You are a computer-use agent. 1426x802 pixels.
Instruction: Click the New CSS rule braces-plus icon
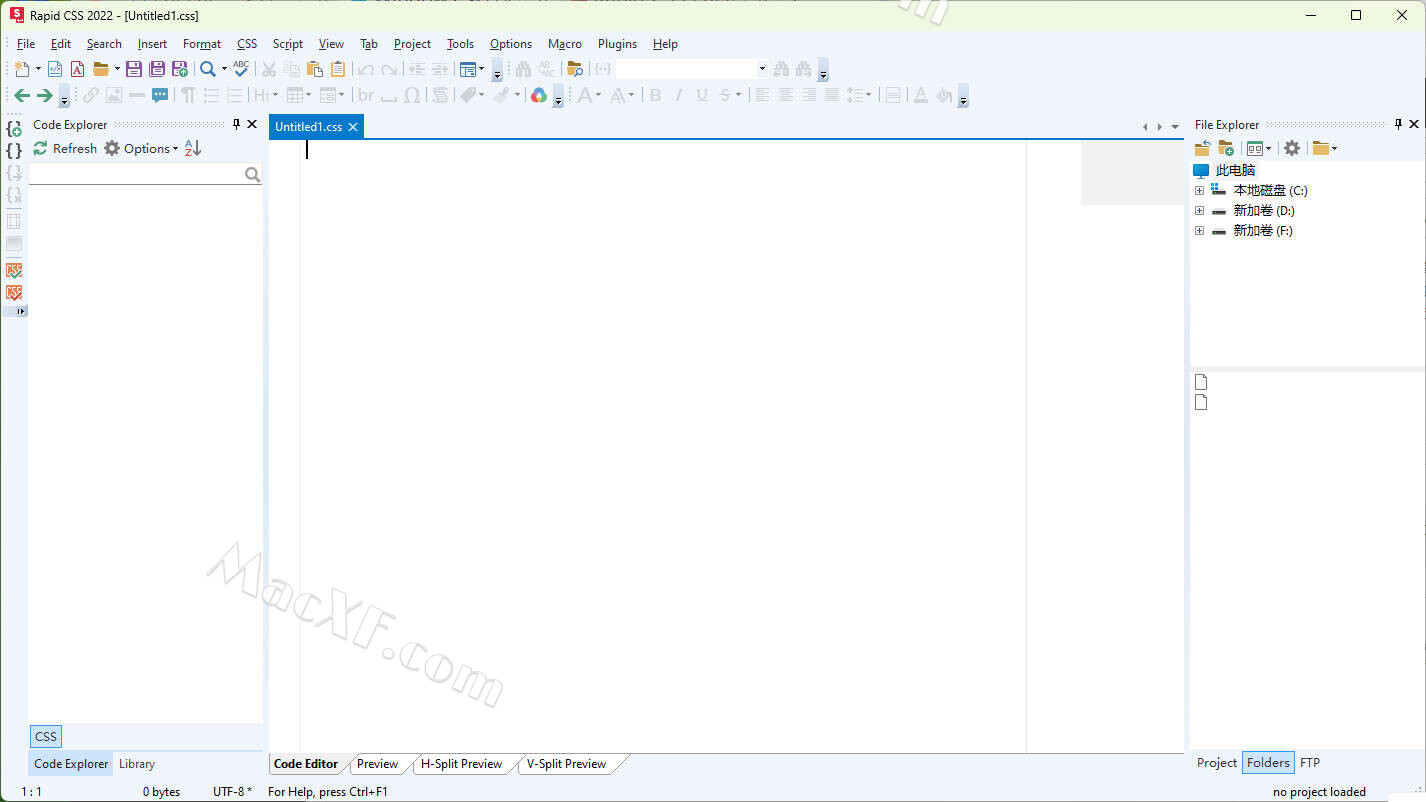click(x=14, y=128)
